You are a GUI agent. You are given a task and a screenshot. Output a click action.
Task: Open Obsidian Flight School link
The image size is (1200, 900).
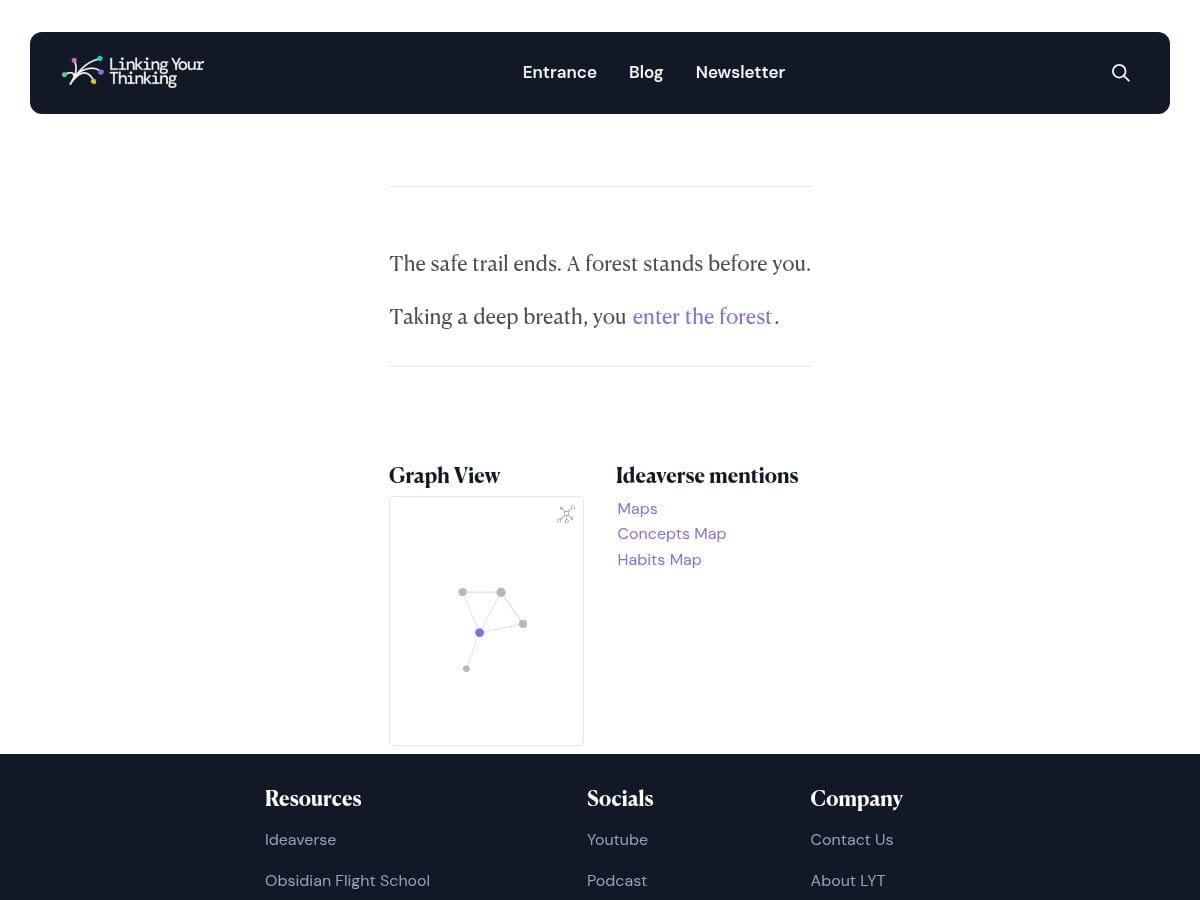pyautogui.click(x=347, y=881)
